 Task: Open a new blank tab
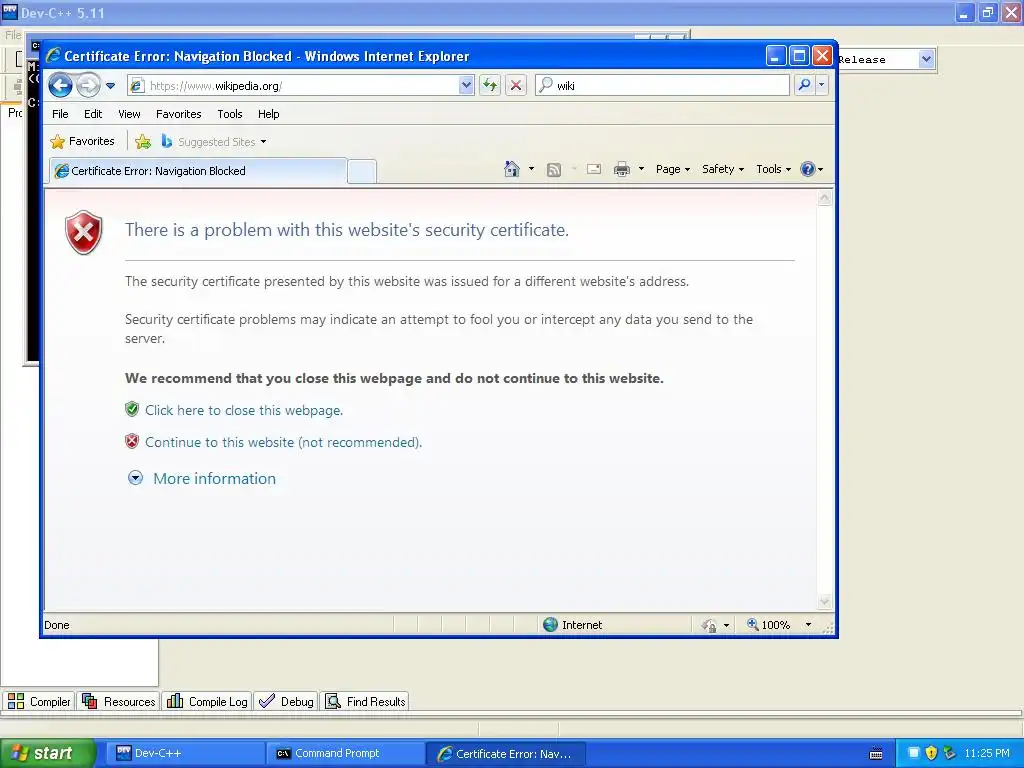click(362, 172)
